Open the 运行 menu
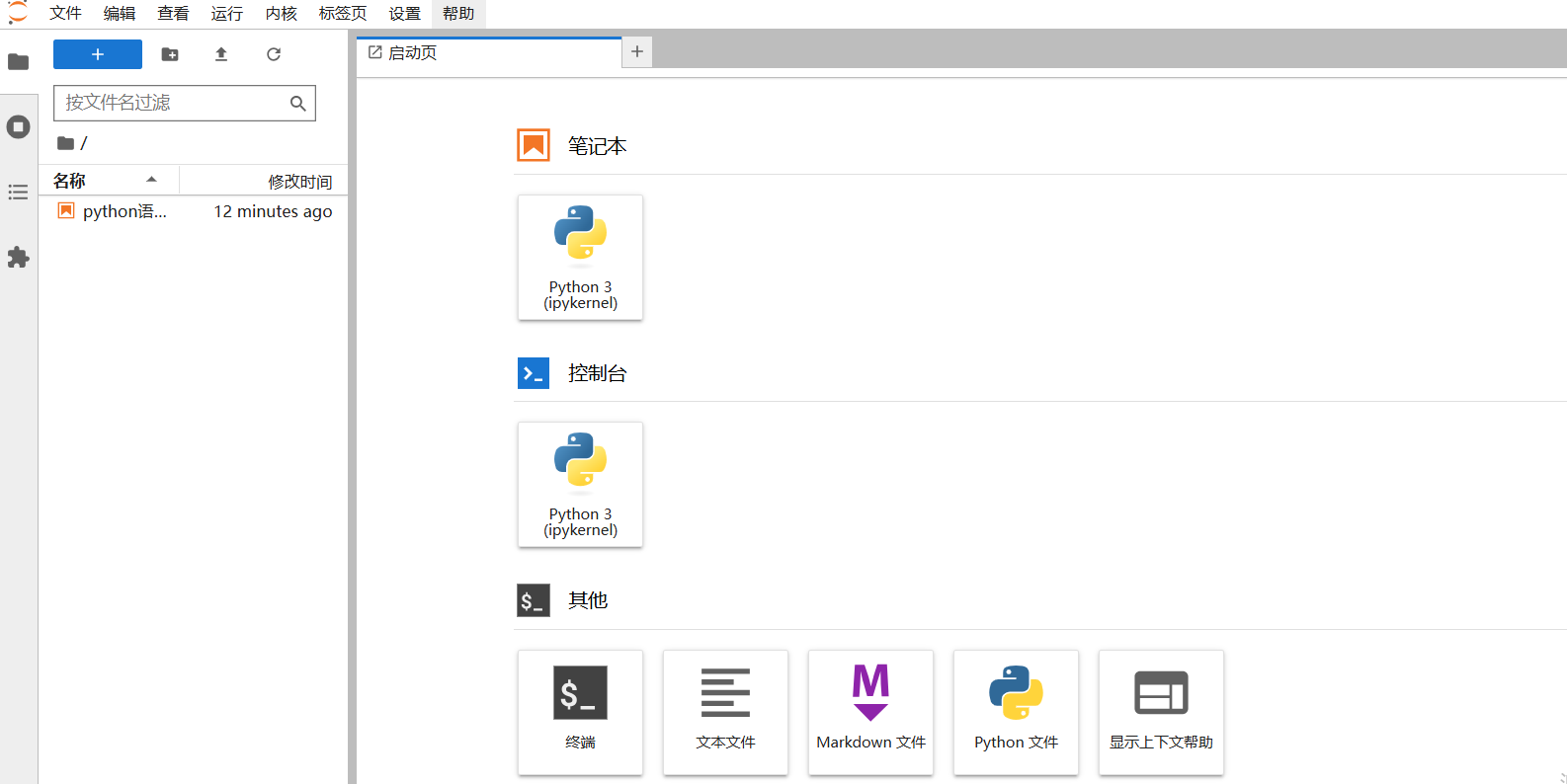Screen dimensions: 1567x784 click(226, 13)
